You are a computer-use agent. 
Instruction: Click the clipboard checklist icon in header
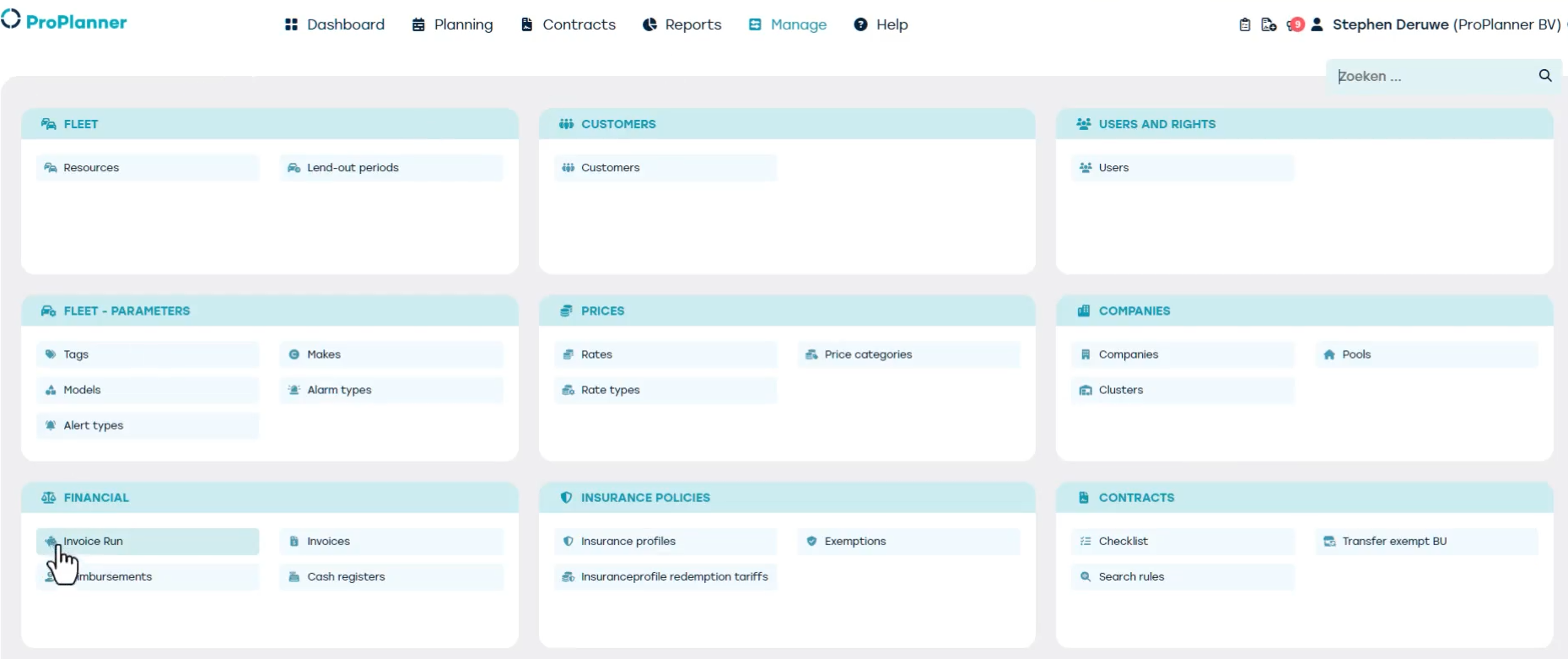pyautogui.click(x=1245, y=24)
